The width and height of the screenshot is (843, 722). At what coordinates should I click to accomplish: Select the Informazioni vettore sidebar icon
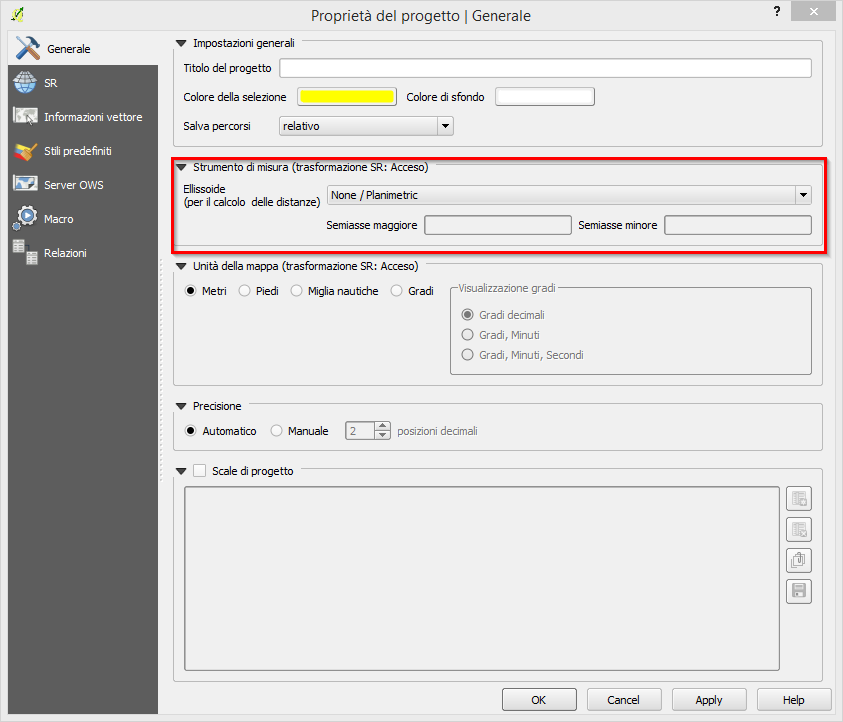click(25, 117)
